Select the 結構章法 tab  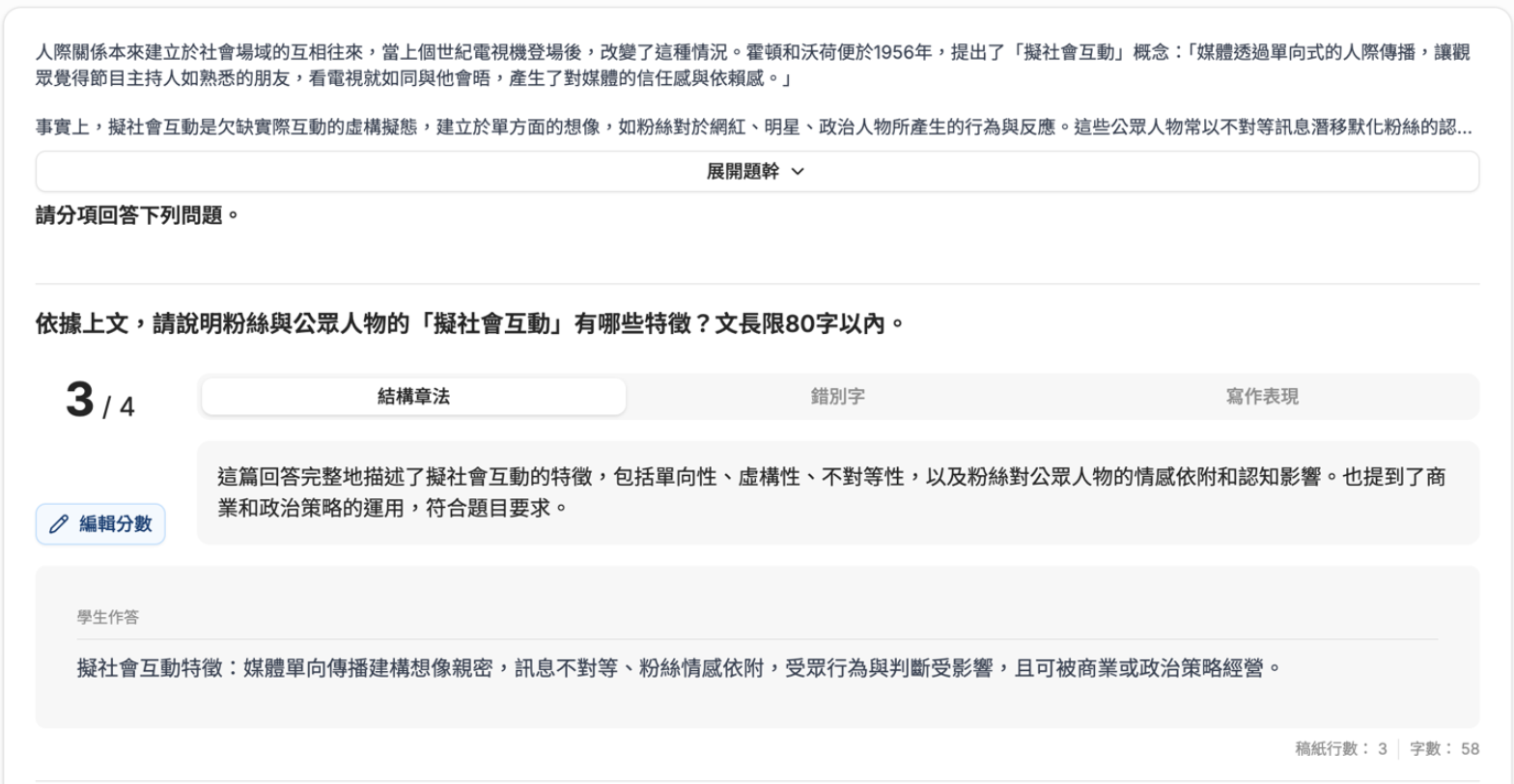click(413, 397)
